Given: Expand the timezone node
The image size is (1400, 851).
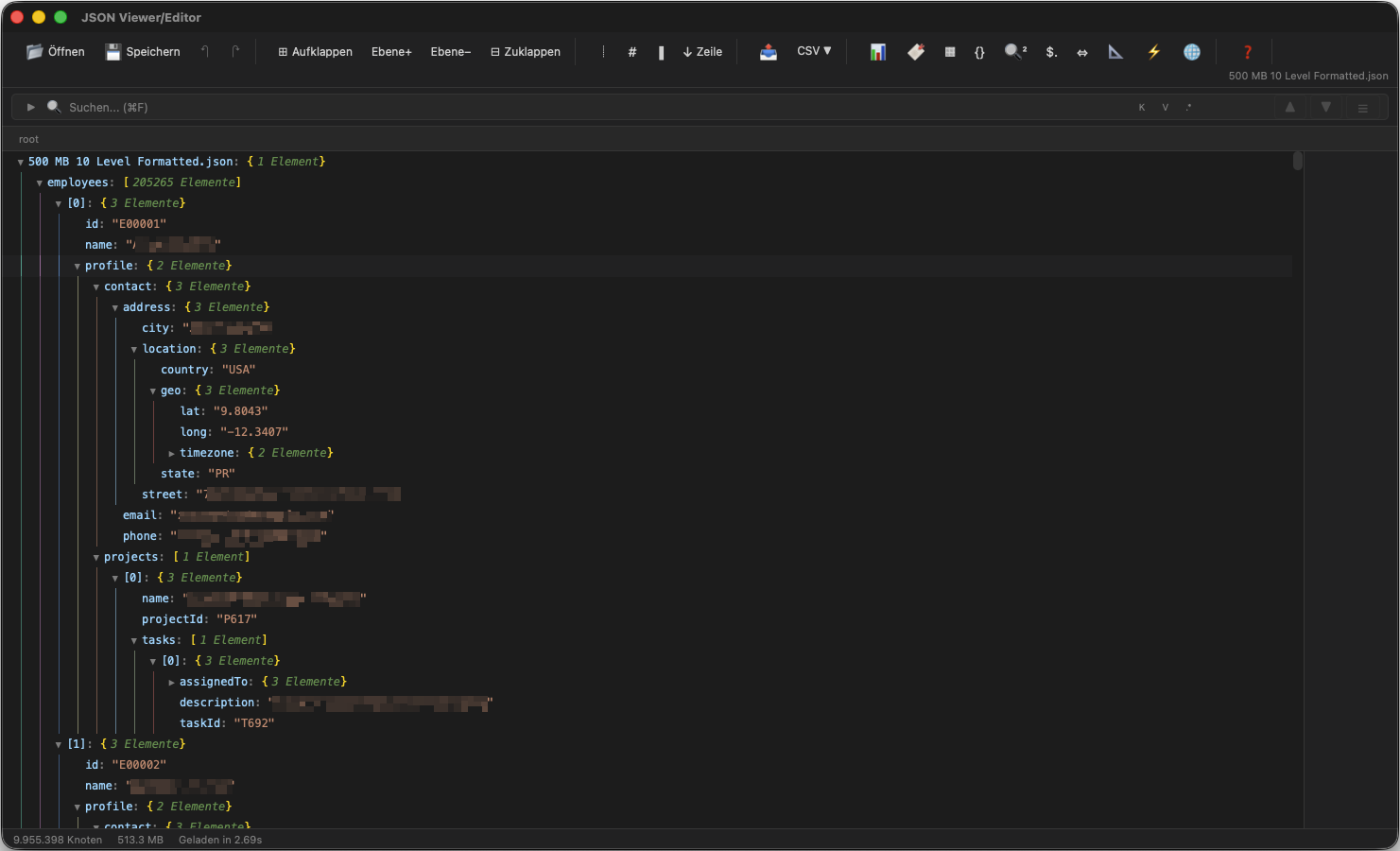Looking at the screenshot, I should point(172,454).
